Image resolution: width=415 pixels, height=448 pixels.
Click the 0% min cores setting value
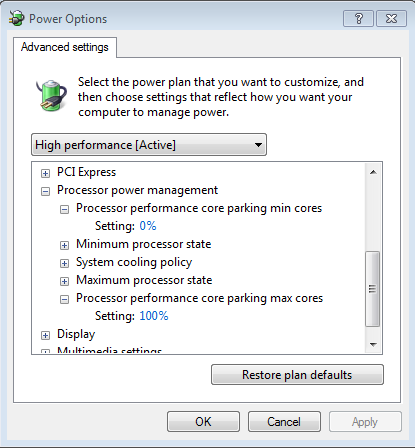[x=148, y=226]
